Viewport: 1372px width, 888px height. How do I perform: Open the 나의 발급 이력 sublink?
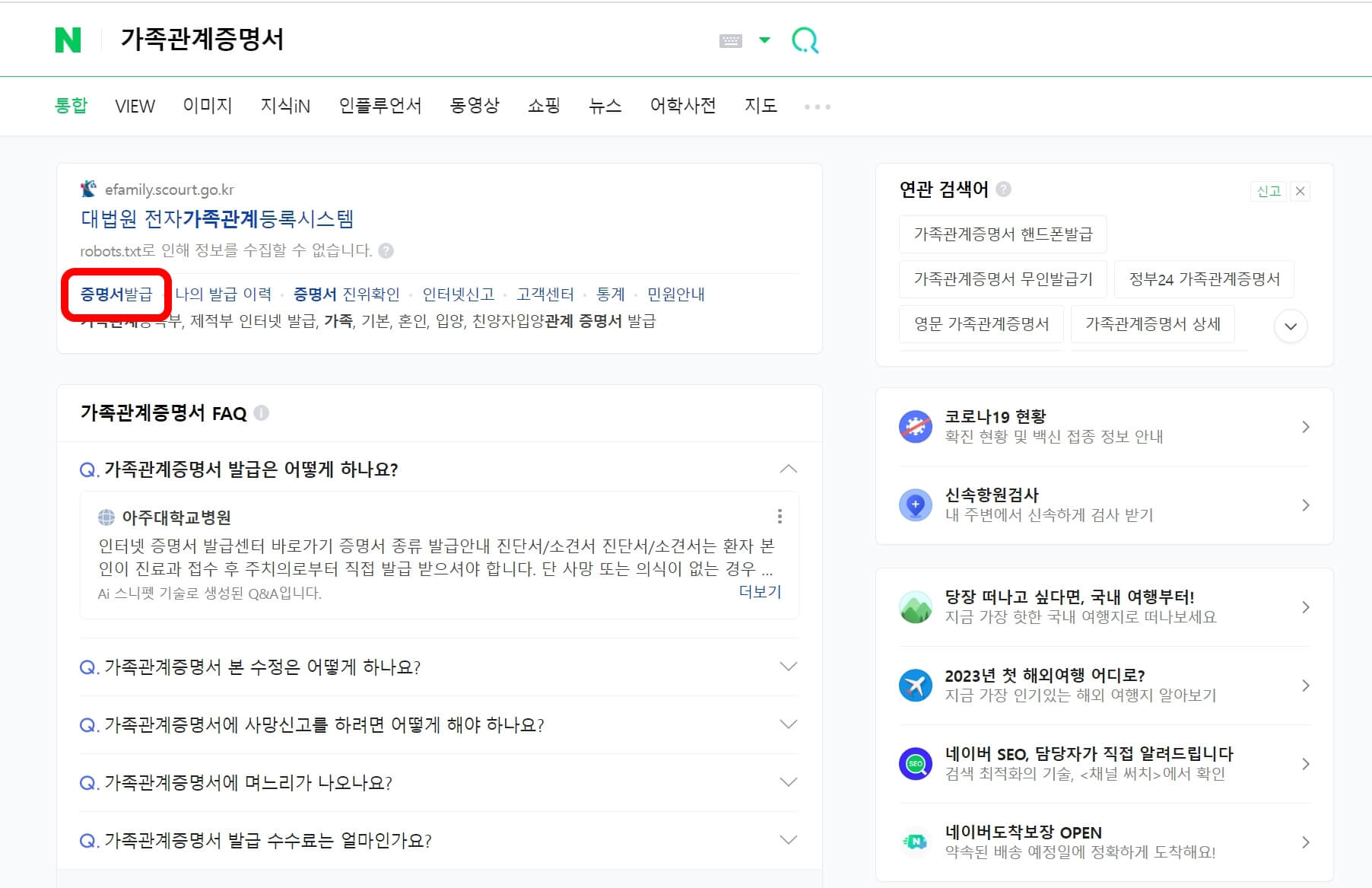[224, 294]
